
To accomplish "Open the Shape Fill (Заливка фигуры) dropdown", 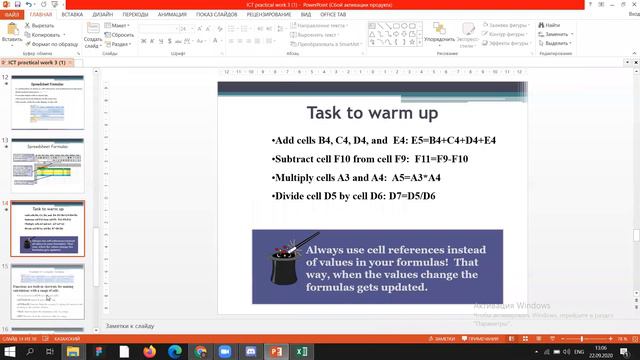I will pos(506,25).
